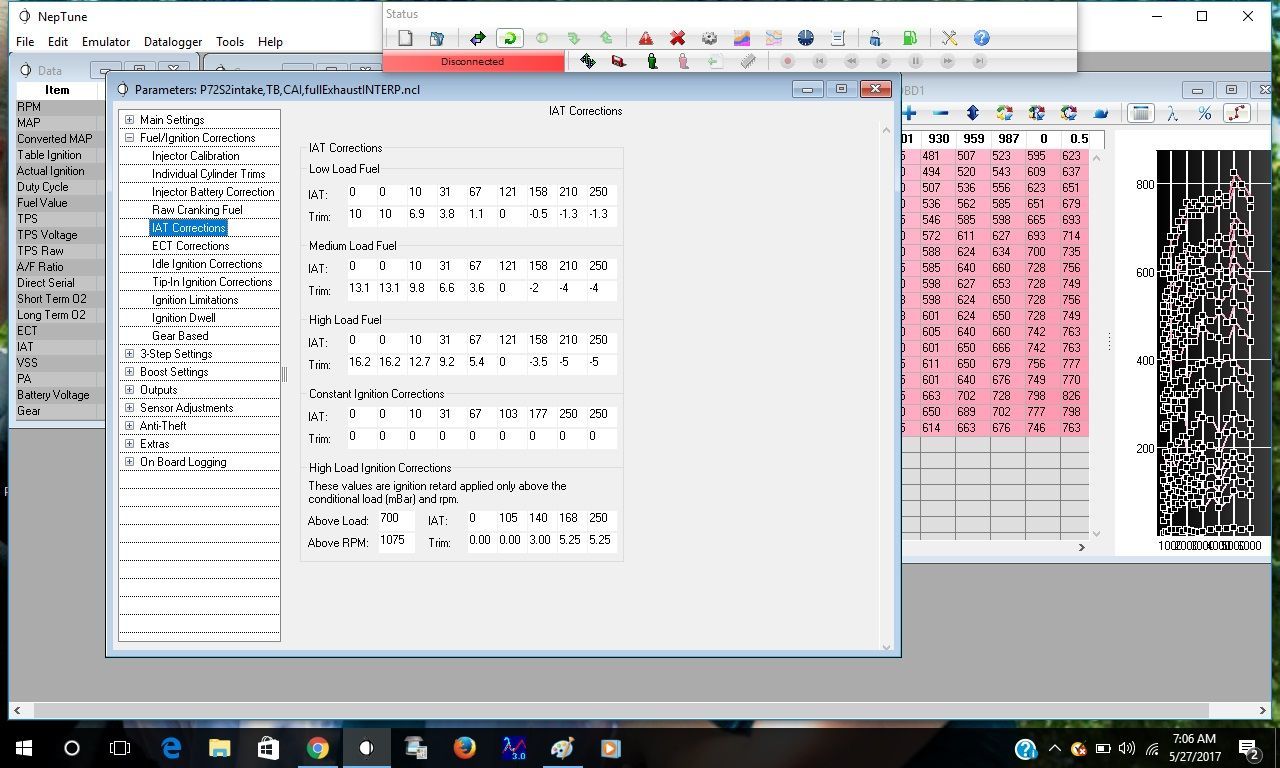Viewport: 1280px width, 768px height.
Task: Click the new blank document icon
Action: pyautogui.click(x=405, y=38)
